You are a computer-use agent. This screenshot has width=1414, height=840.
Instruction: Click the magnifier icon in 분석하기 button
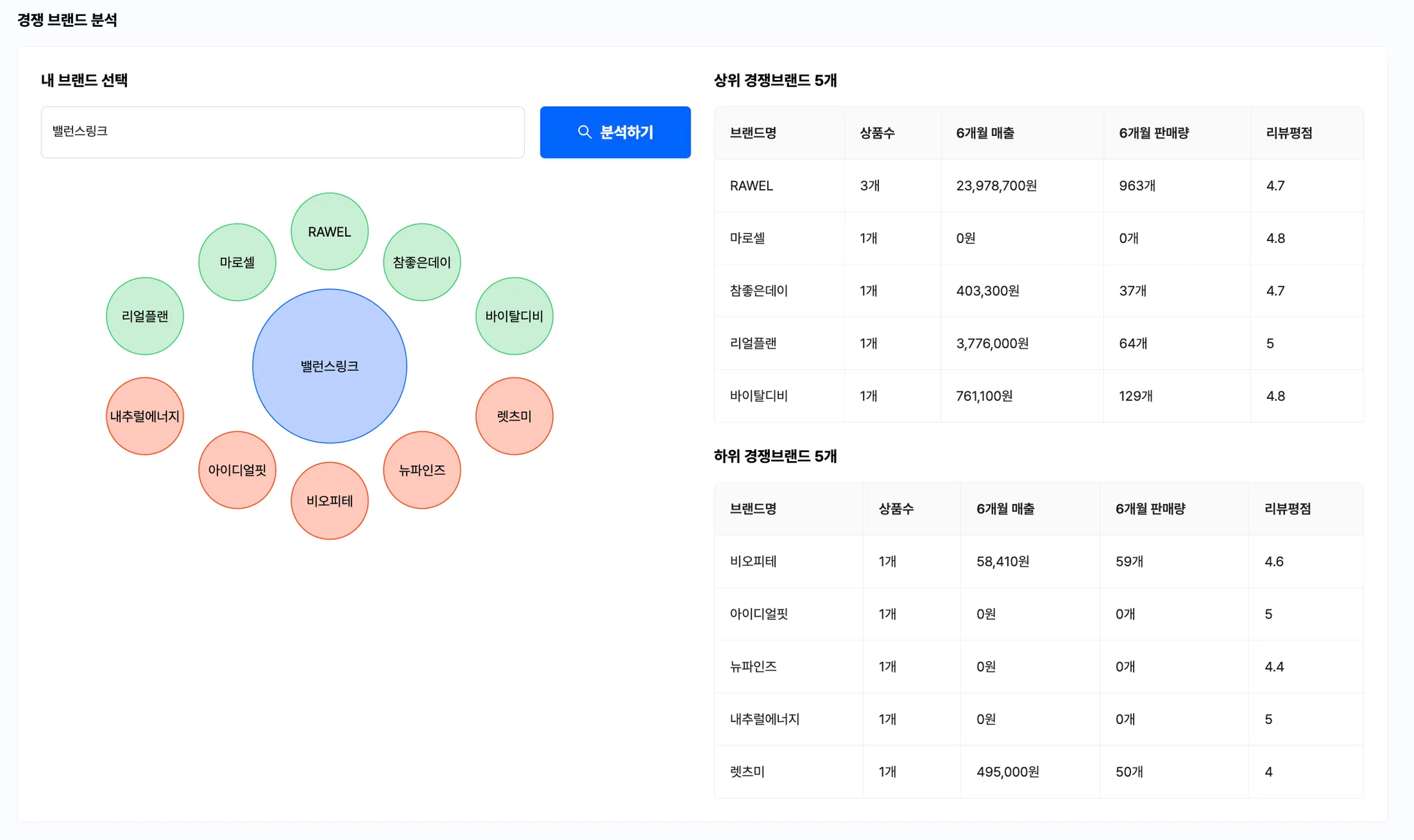584,132
